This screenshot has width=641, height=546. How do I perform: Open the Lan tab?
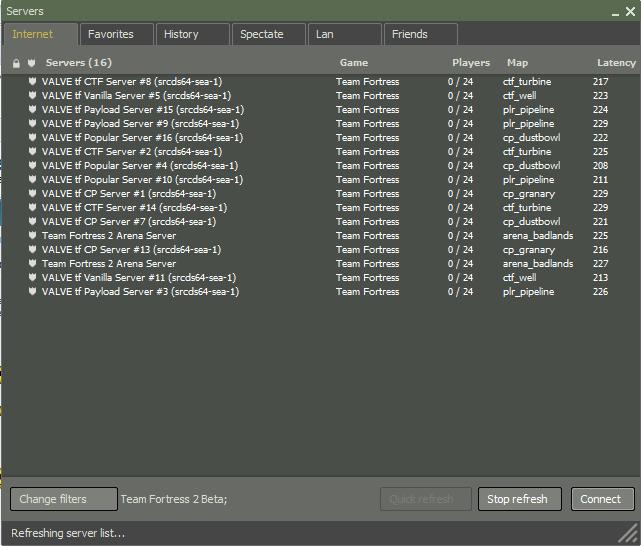click(x=345, y=34)
